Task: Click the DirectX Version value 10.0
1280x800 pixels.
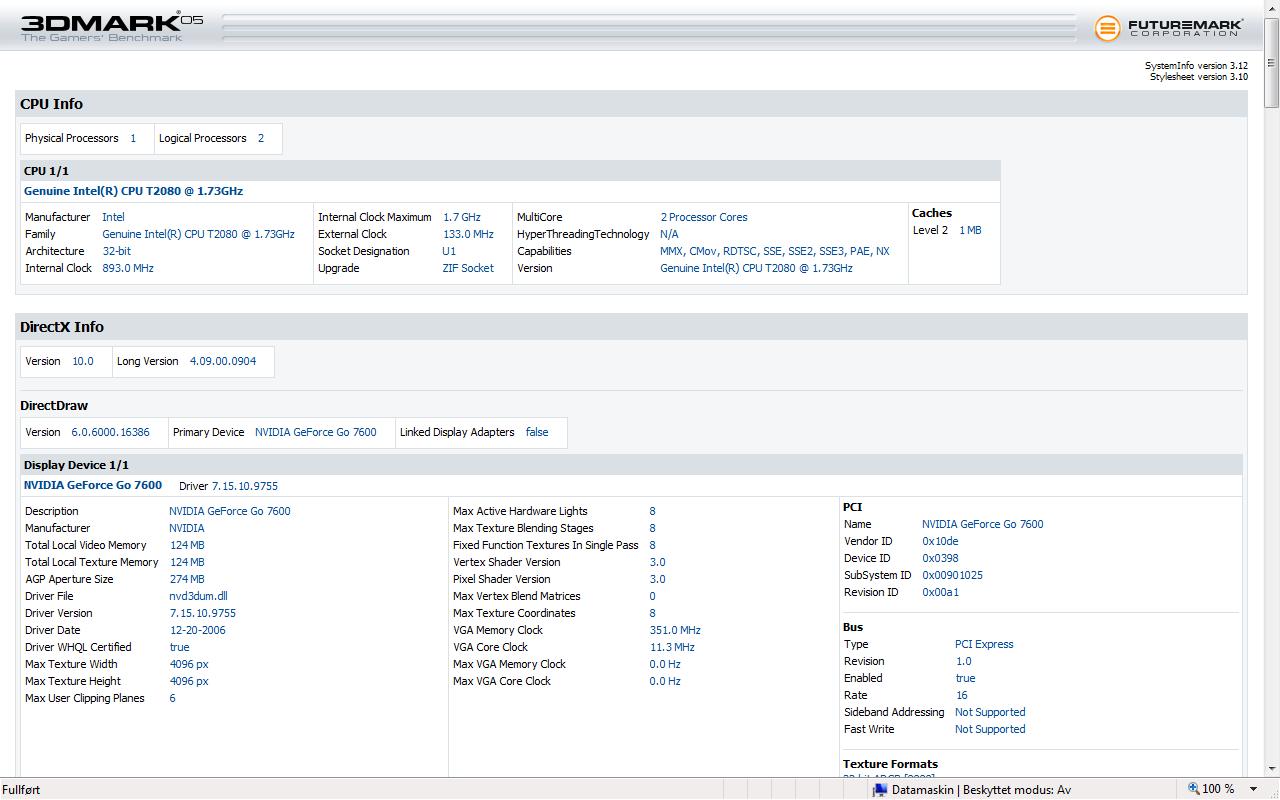Action: [x=83, y=361]
